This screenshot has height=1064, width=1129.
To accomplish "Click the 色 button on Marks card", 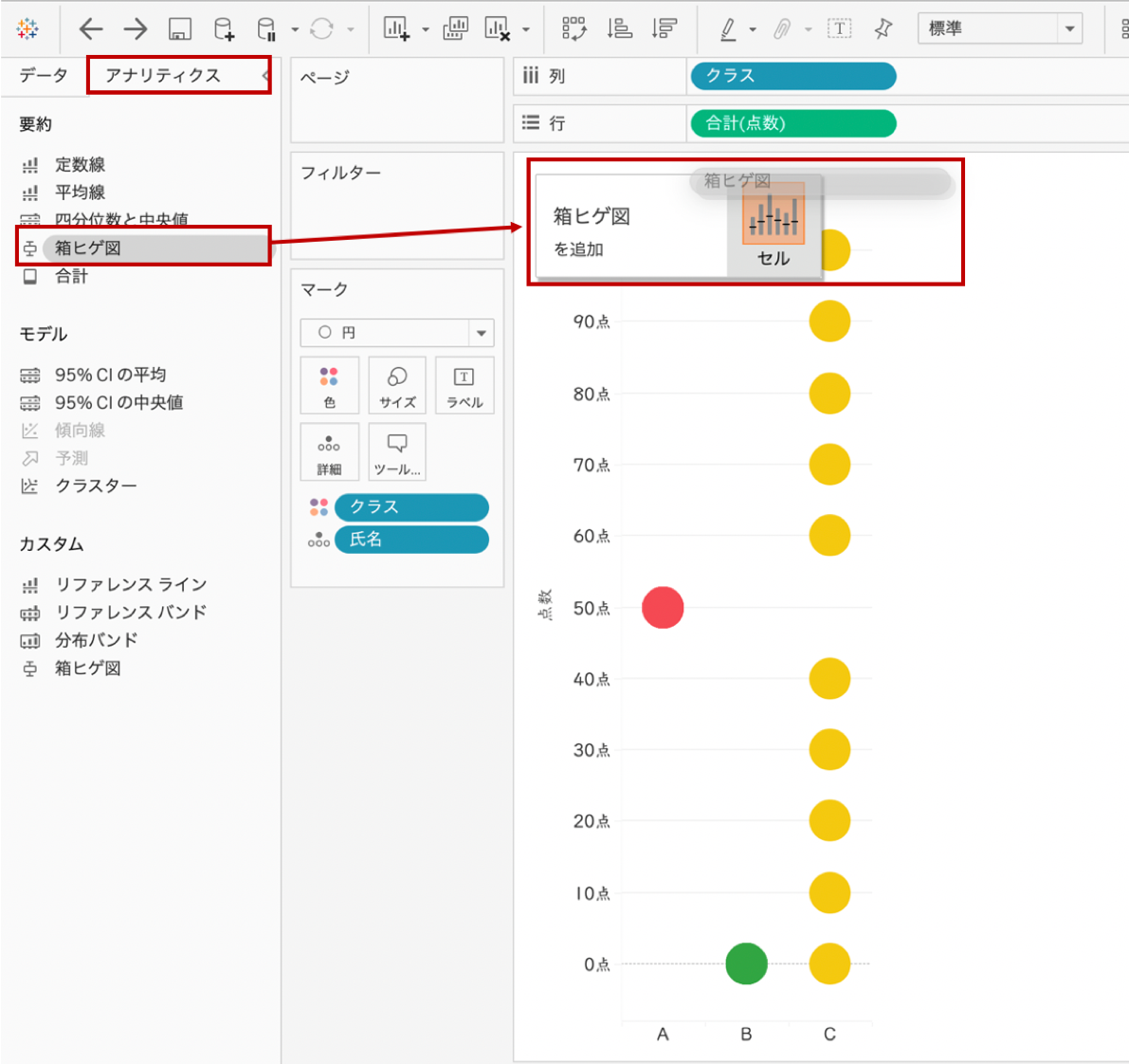I will pos(329,385).
